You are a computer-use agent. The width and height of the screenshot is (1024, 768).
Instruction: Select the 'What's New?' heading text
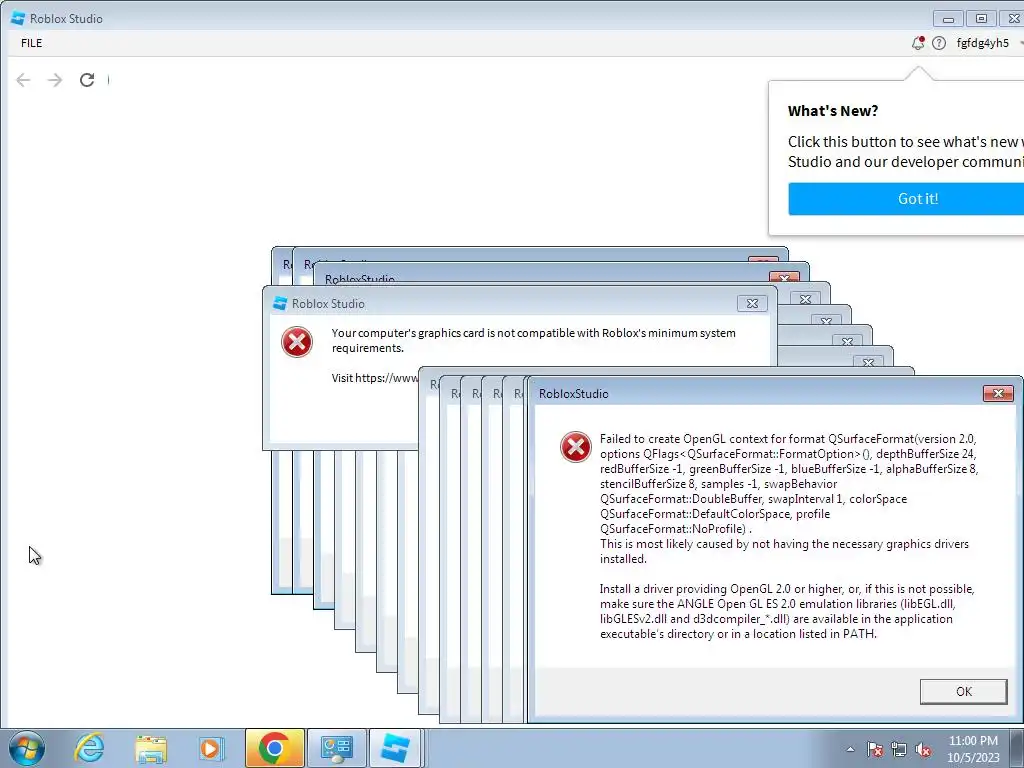pos(833,111)
